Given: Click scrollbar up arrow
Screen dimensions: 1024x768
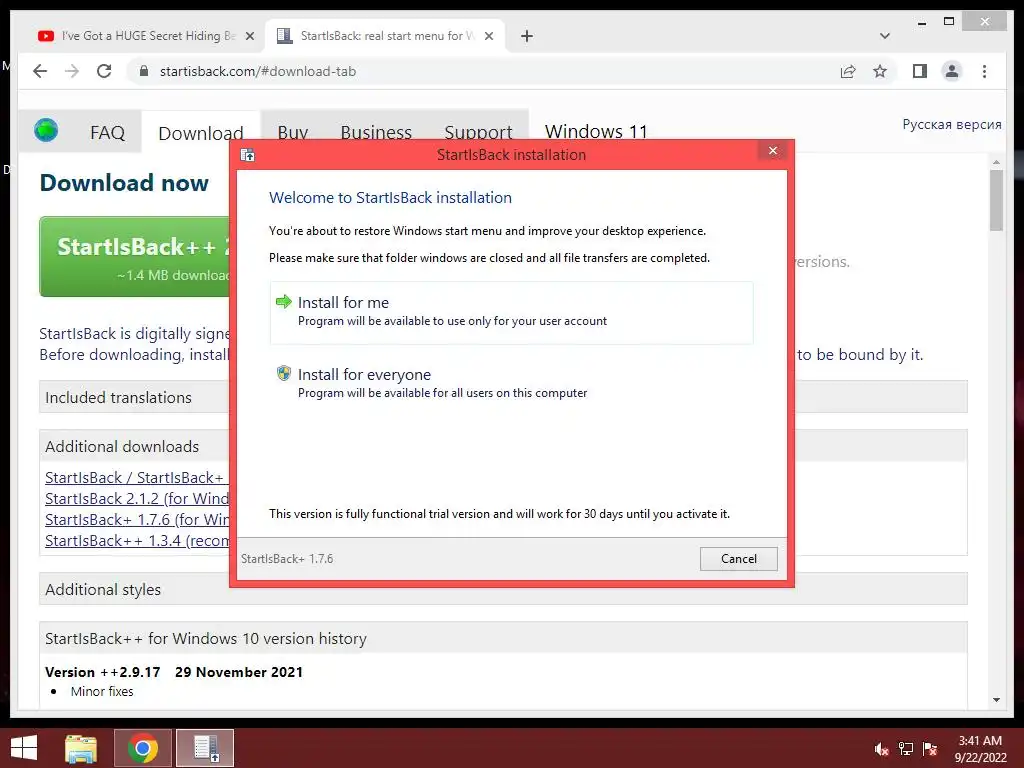Looking at the screenshot, I should 996,161.
